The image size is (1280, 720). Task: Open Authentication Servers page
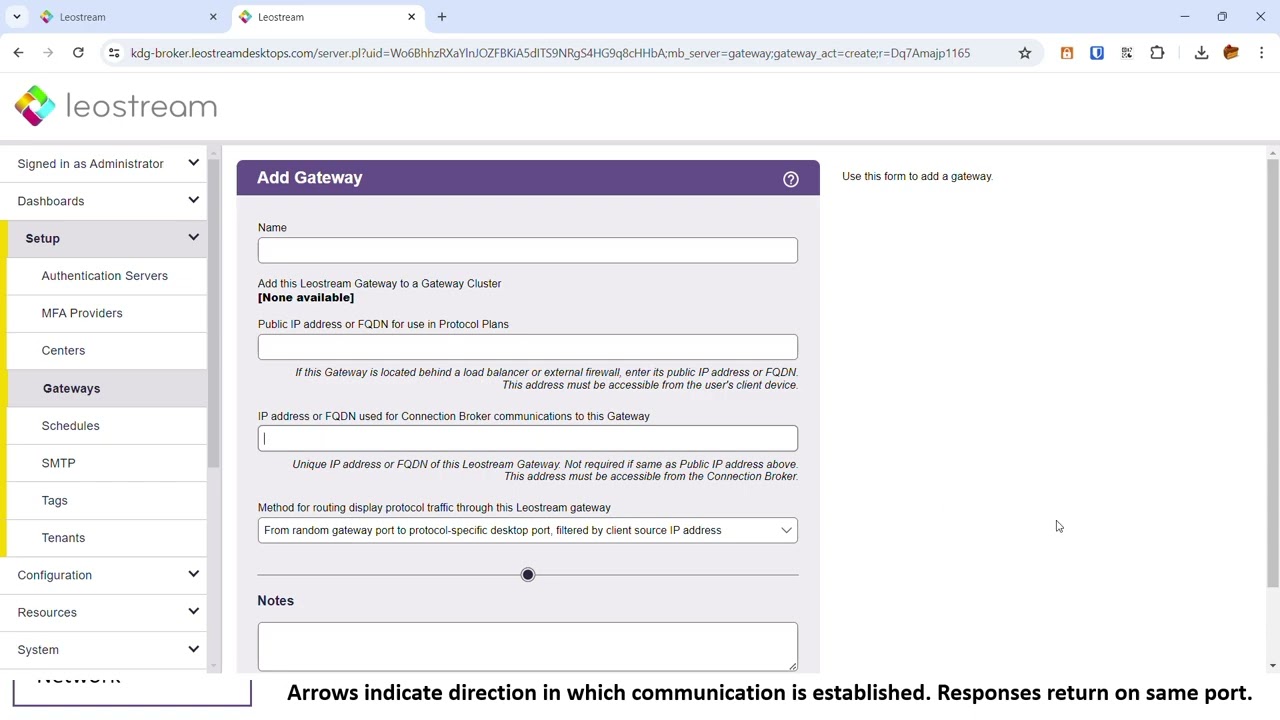click(x=104, y=276)
